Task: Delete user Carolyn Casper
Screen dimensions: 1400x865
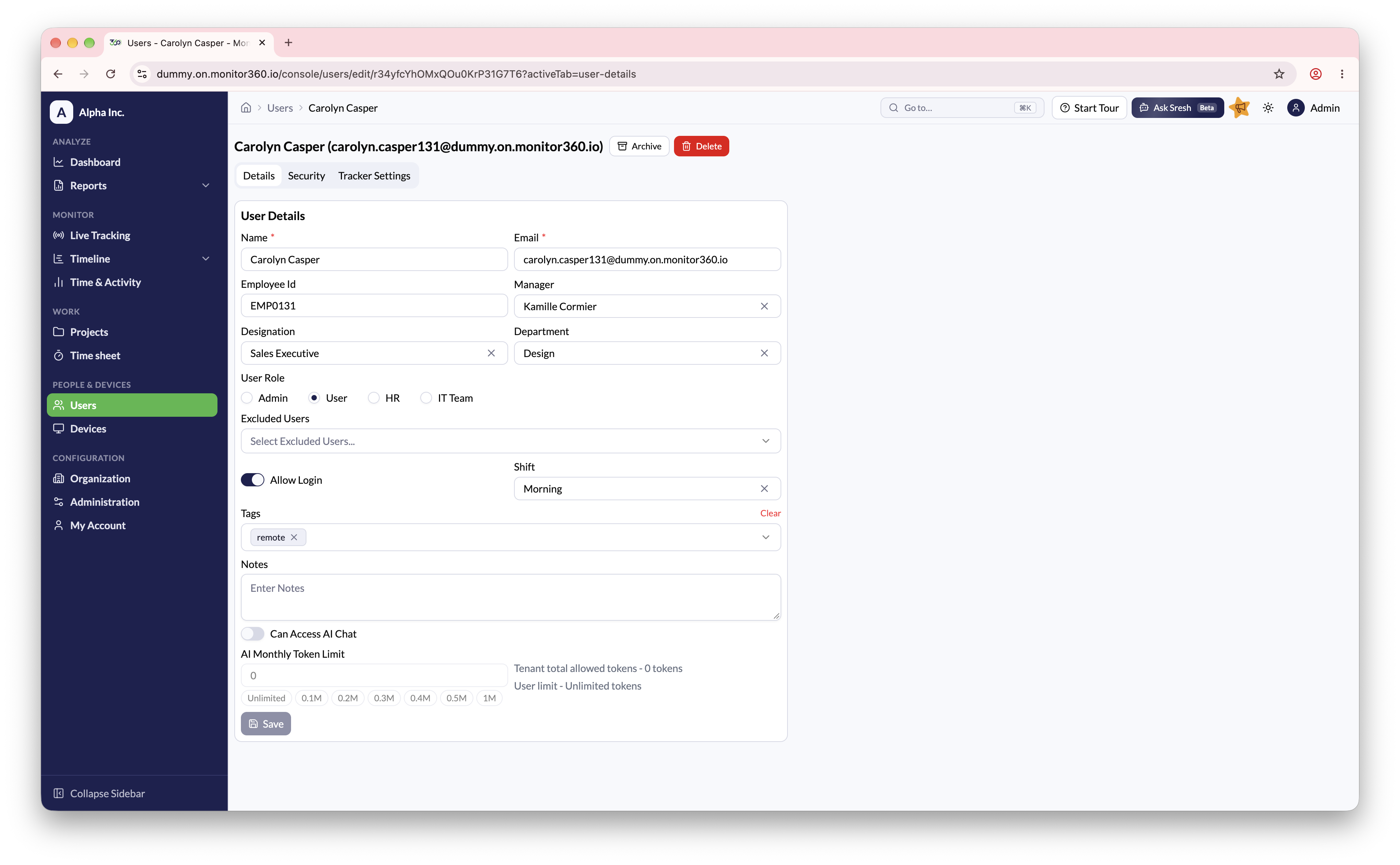Action: click(x=701, y=146)
